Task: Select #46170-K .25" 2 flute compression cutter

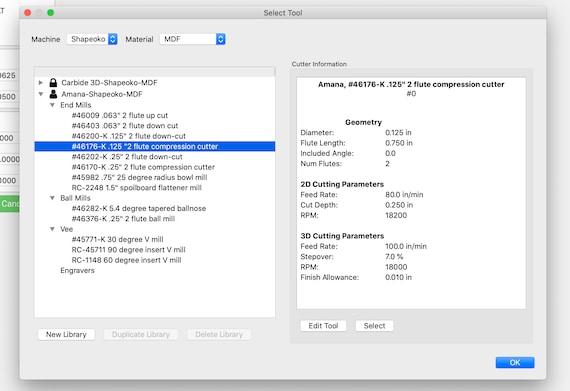Action: [x=143, y=167]
